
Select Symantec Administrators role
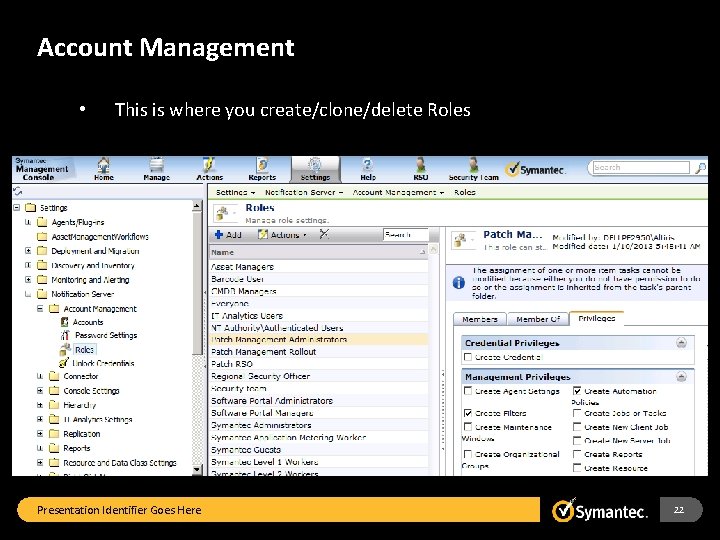[319, 425]
